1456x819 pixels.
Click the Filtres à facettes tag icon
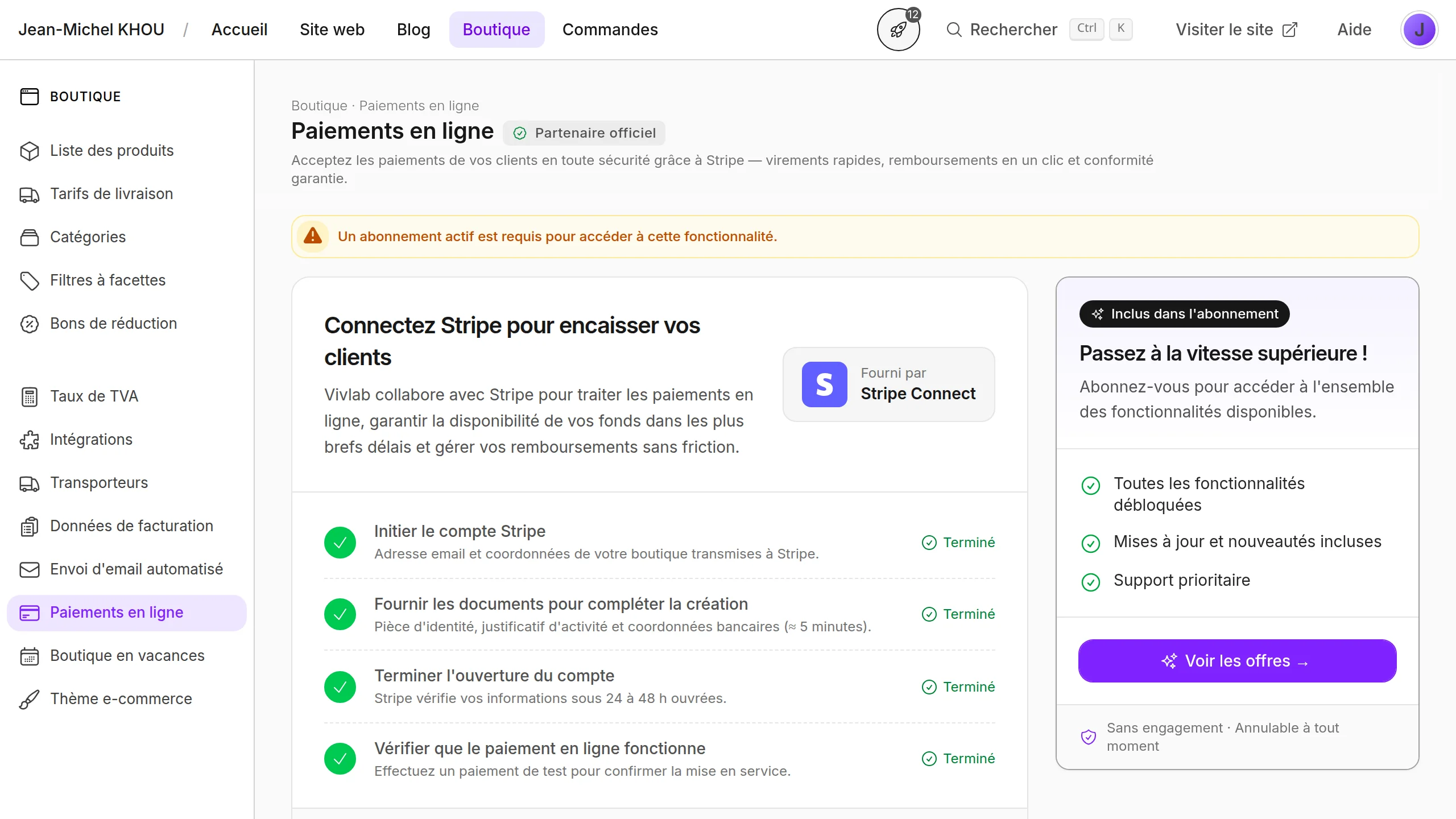coord(30,280)
